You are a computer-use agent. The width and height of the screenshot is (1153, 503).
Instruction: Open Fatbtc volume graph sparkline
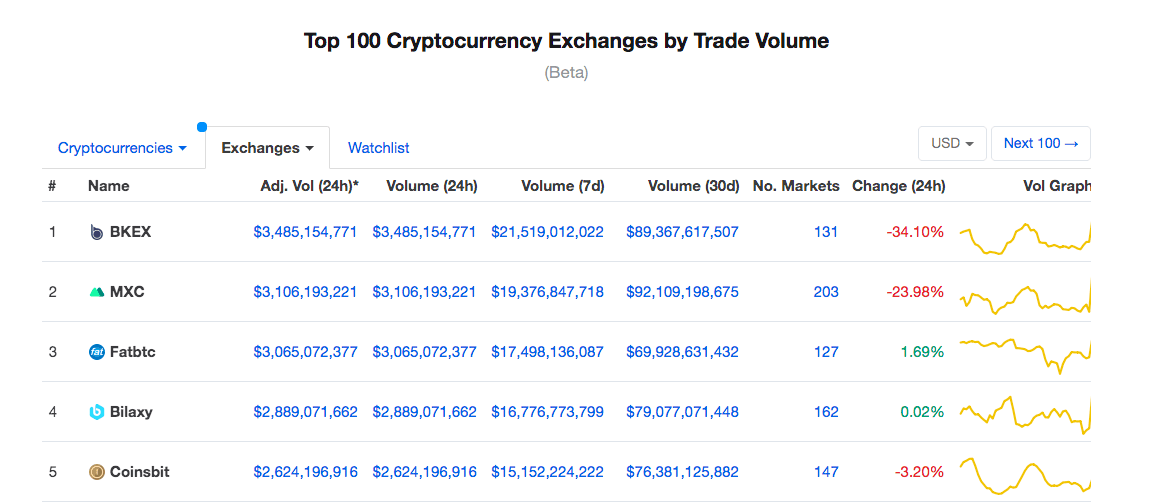tap(1024, 354)
